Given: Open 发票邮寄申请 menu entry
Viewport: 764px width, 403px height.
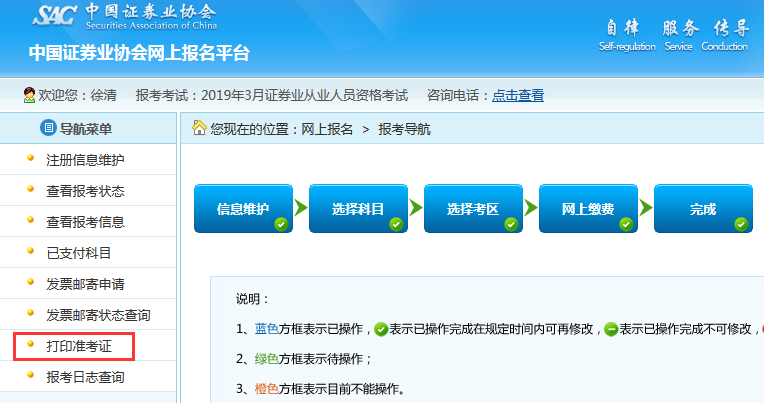Looking at the screenshot, I should tap(85, 284).
